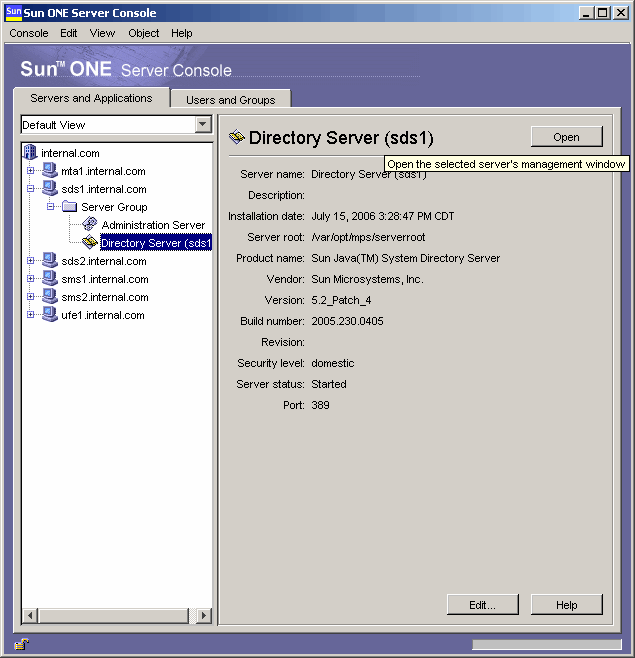Open the Object menu
635x658 pixels.
tap(143, 33)
